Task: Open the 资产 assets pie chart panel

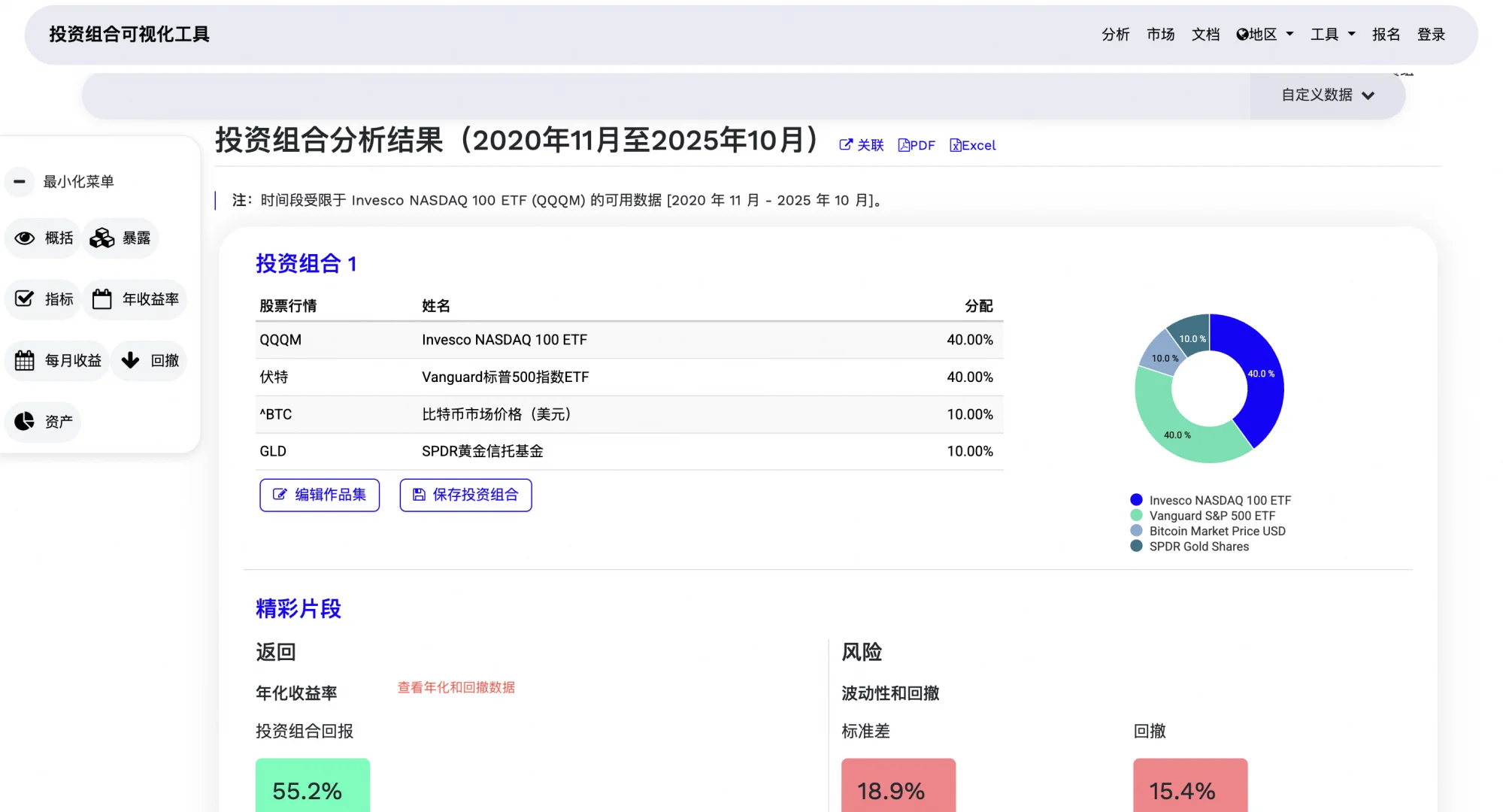Action: [x=42, y=422]
